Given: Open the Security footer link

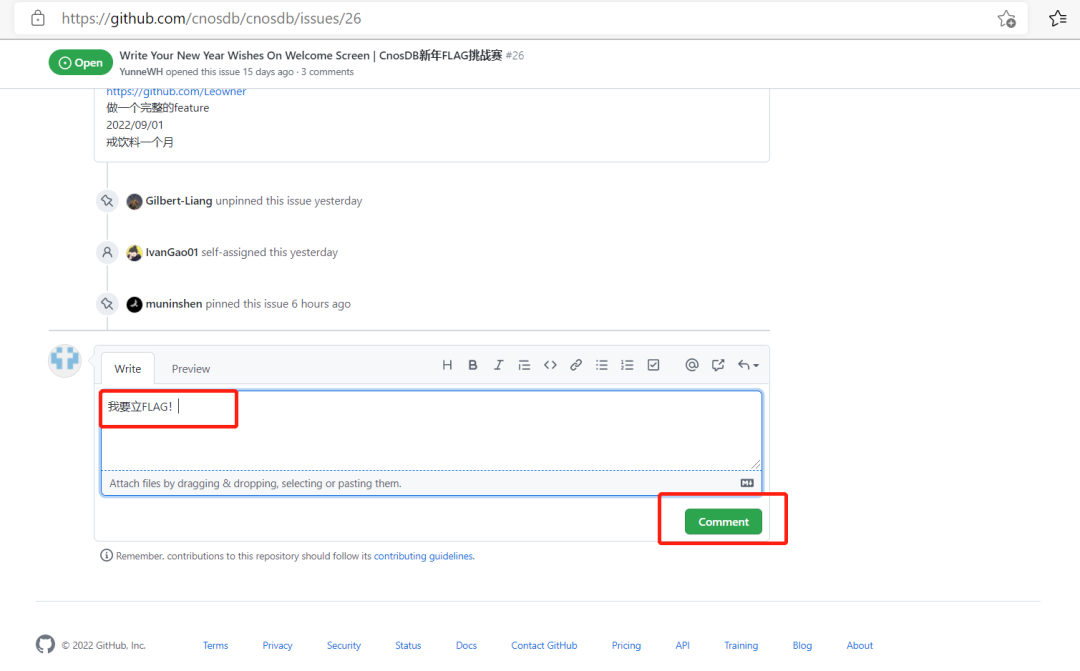Looking at the screenshot, I should pyautogui.click(x=344, y=646).
